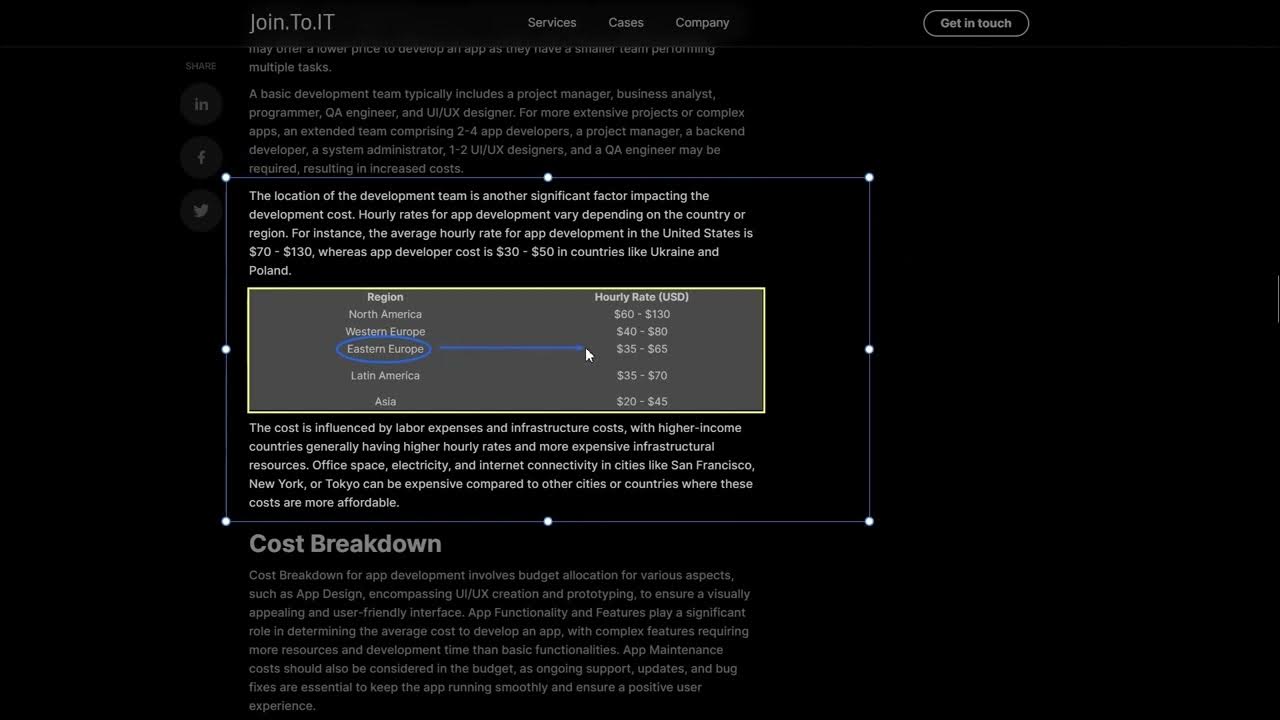This screenshot has width=1280, height=720.
Task: Click the Cost Breakdown heading
Action: 345,543
